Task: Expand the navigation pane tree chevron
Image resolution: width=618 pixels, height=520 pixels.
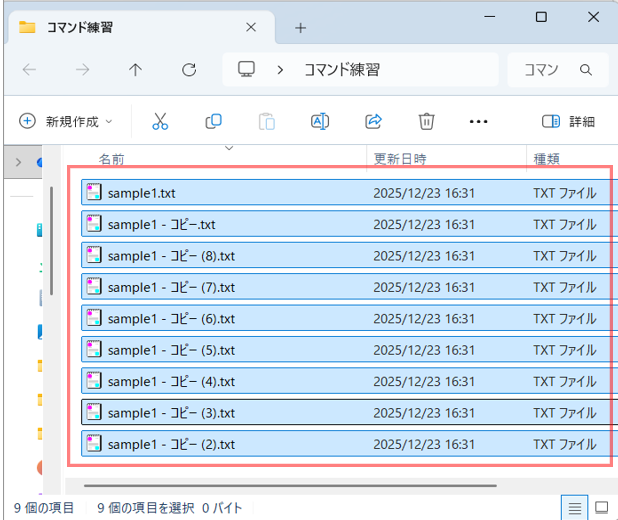Action: pyautogui.click(x=18, y=161)
